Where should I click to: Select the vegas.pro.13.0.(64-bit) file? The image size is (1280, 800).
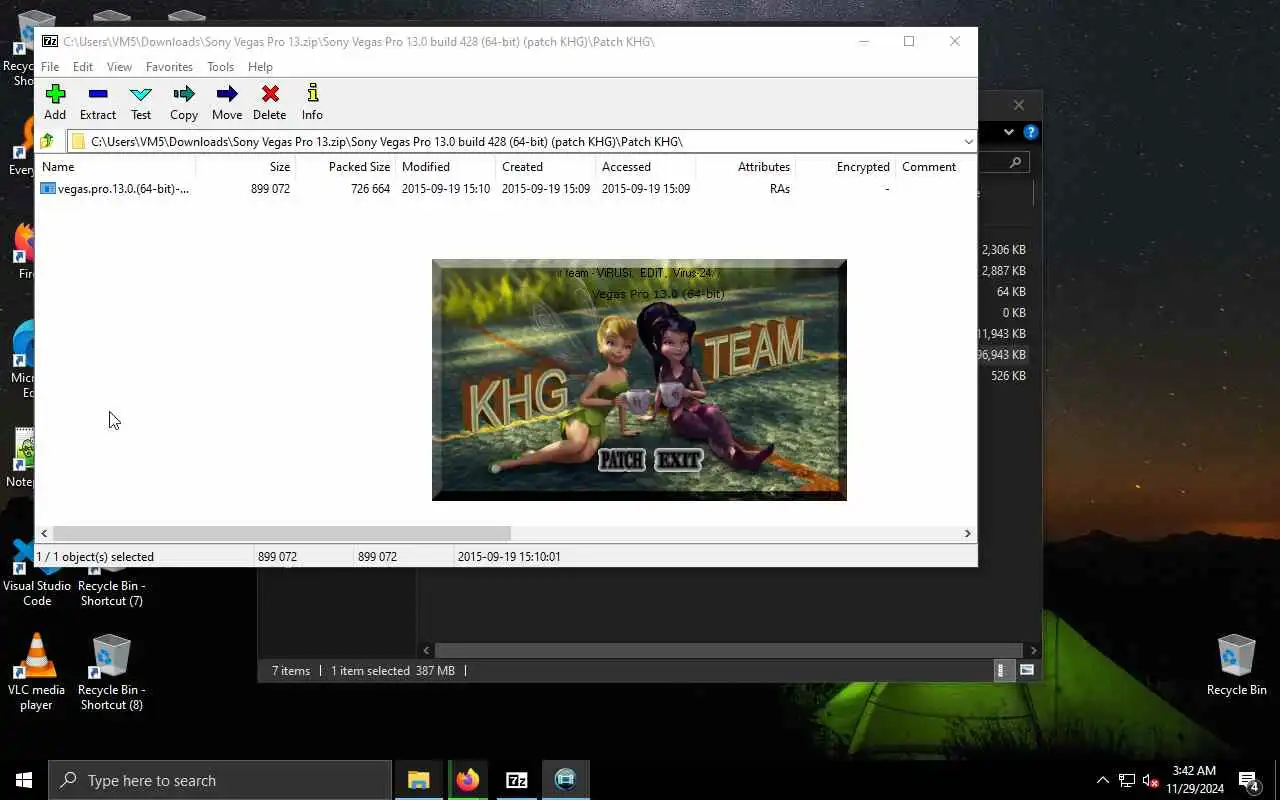point(115,188)
